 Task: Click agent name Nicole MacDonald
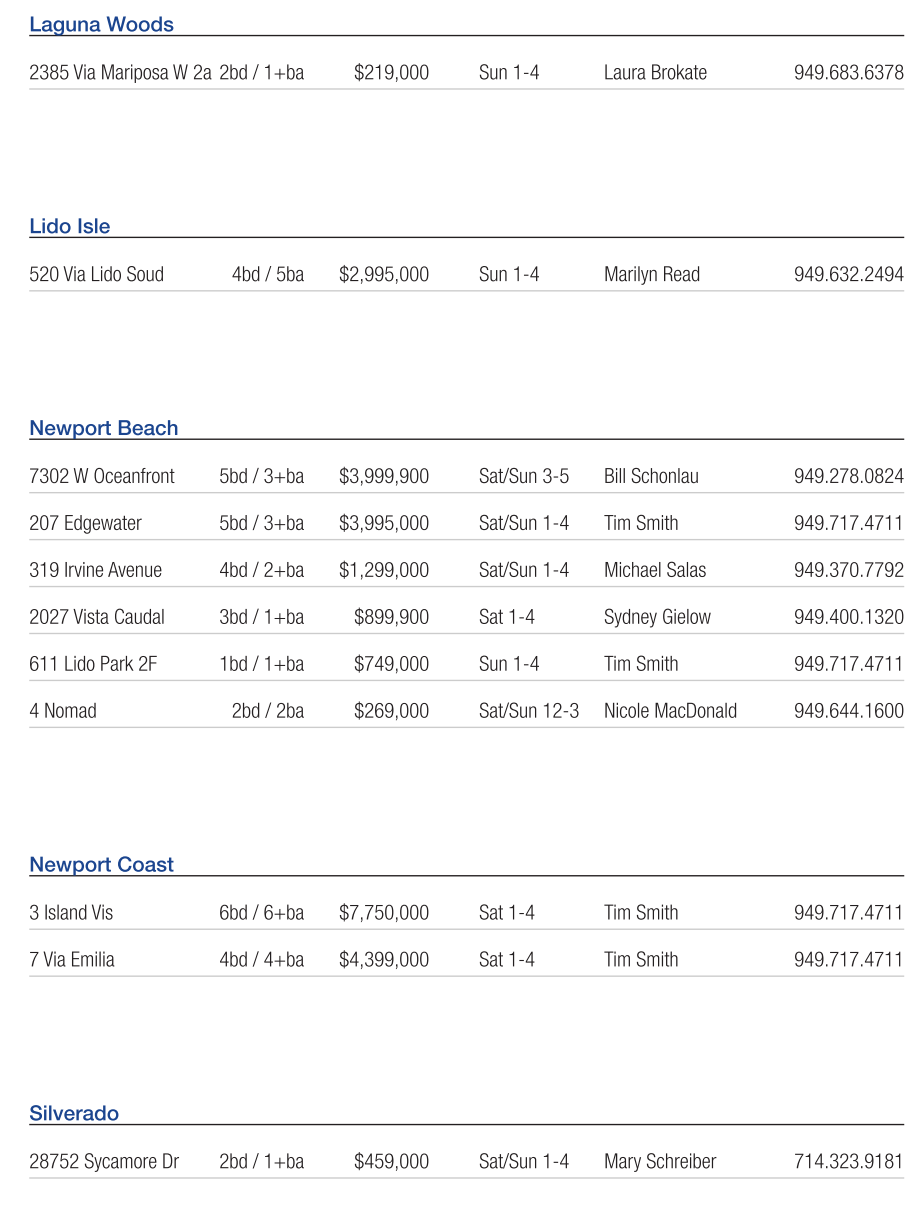[670, 712]
